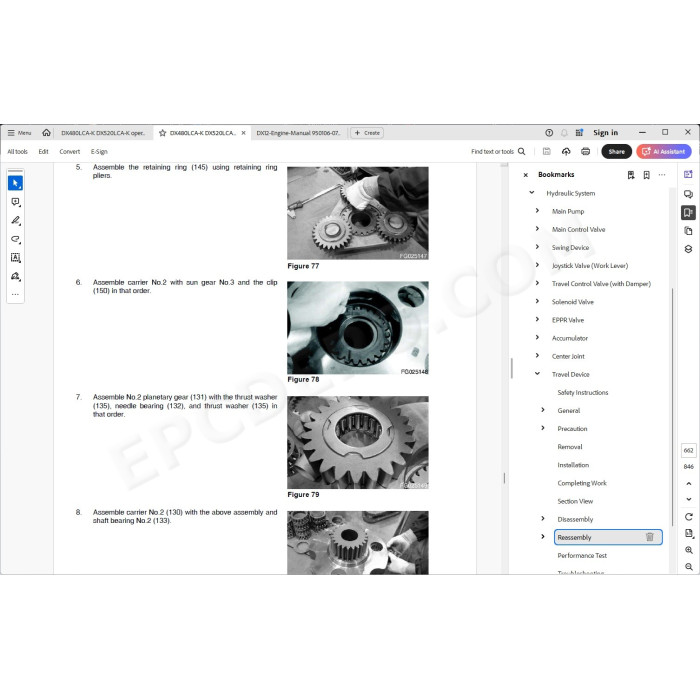This screenshot has width=700, height=700.
Task: Open the comments panel in right rail
Action: click(688, 194)
